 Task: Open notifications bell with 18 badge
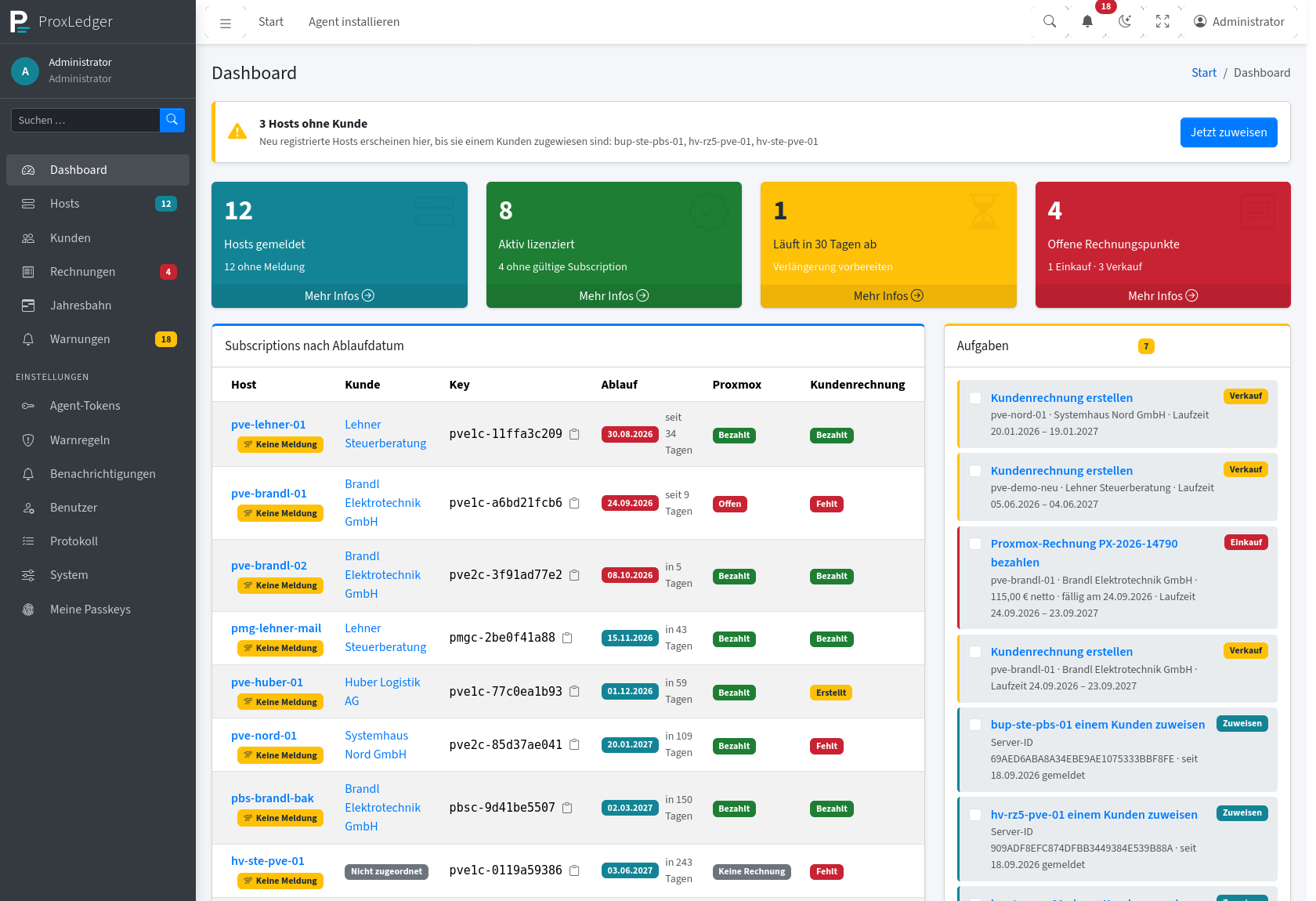point(1087,22)
